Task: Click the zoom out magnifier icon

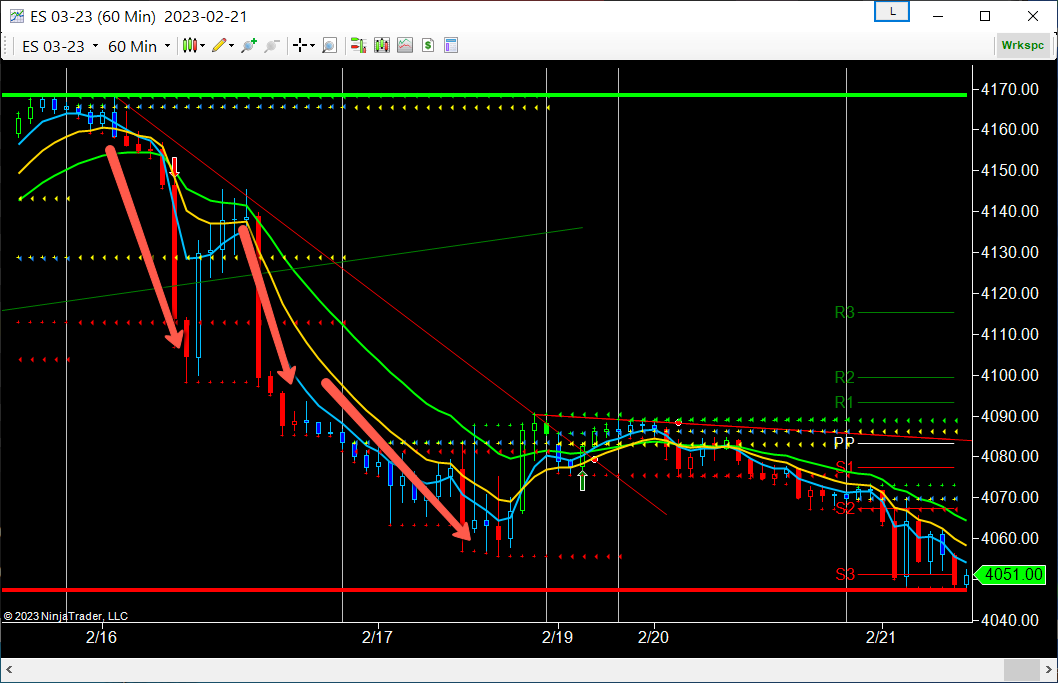Action: (271, 46)
